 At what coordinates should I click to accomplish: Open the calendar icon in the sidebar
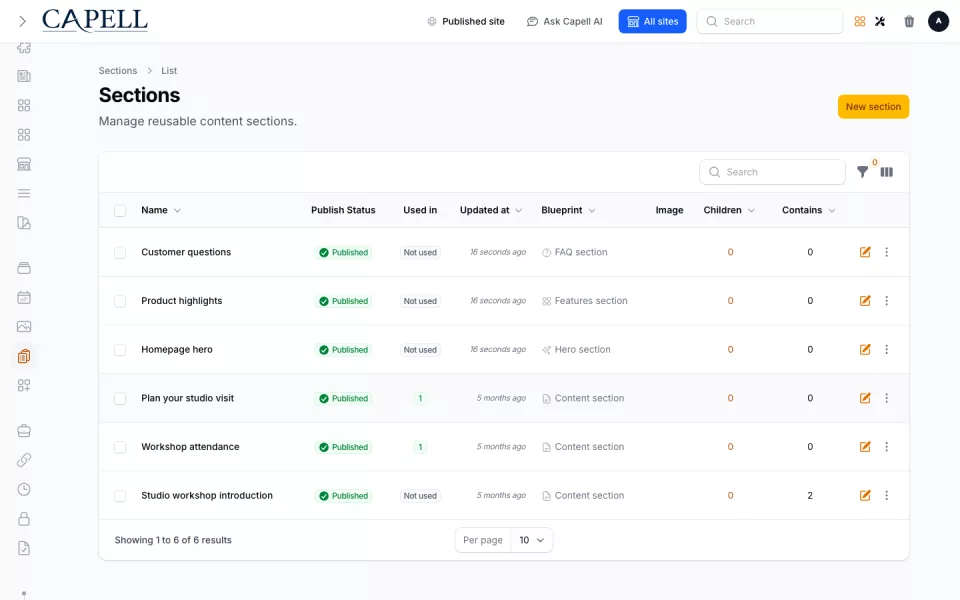coord(24,298)
